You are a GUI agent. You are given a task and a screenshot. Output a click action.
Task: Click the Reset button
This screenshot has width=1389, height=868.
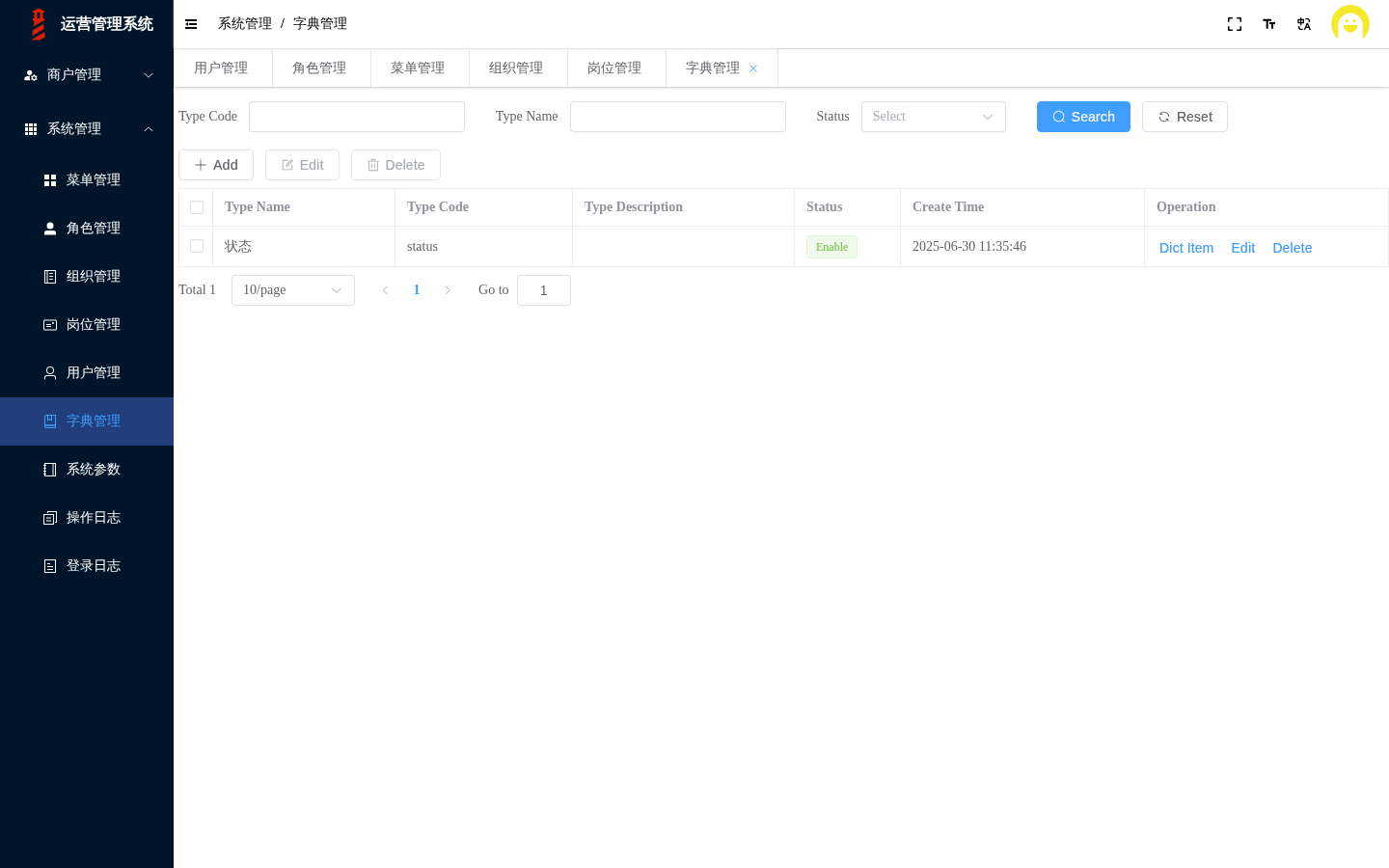pos(1185,117)
